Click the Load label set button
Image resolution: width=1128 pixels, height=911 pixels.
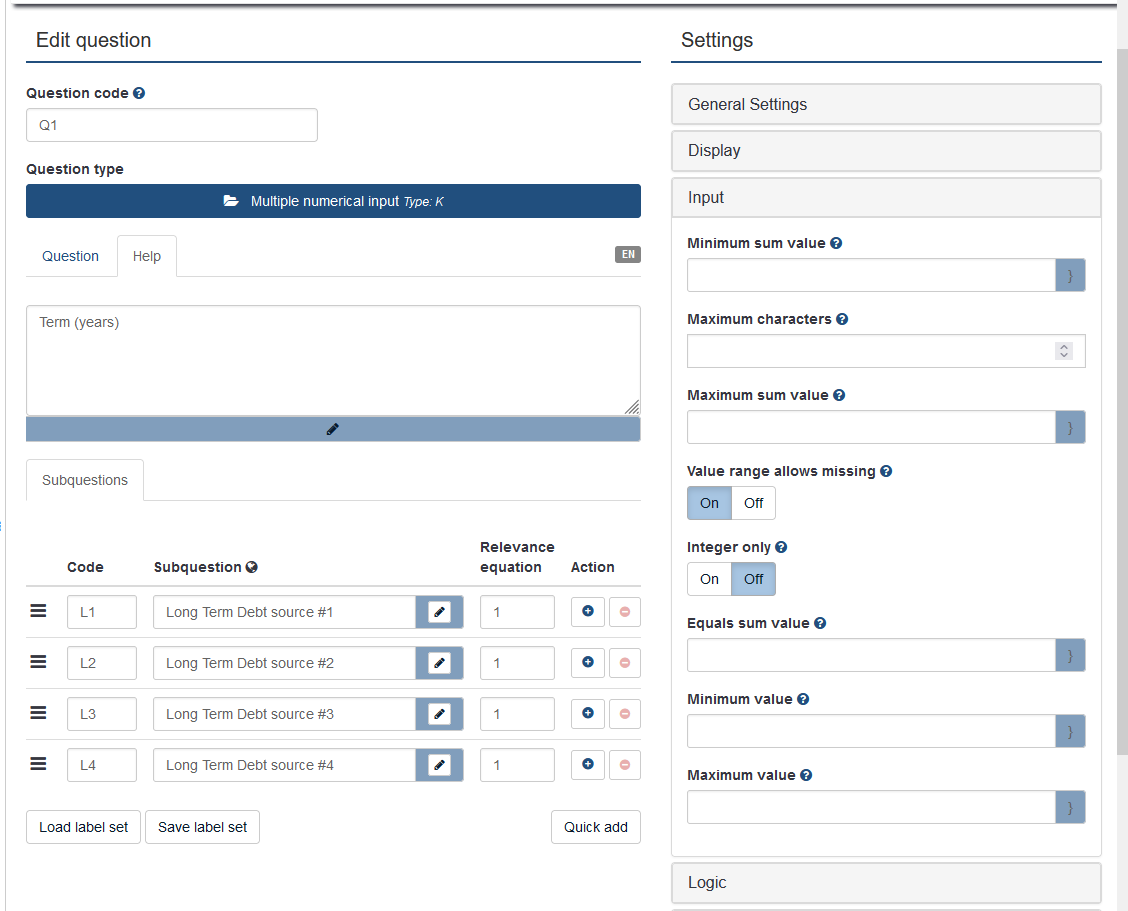(84, 827)
